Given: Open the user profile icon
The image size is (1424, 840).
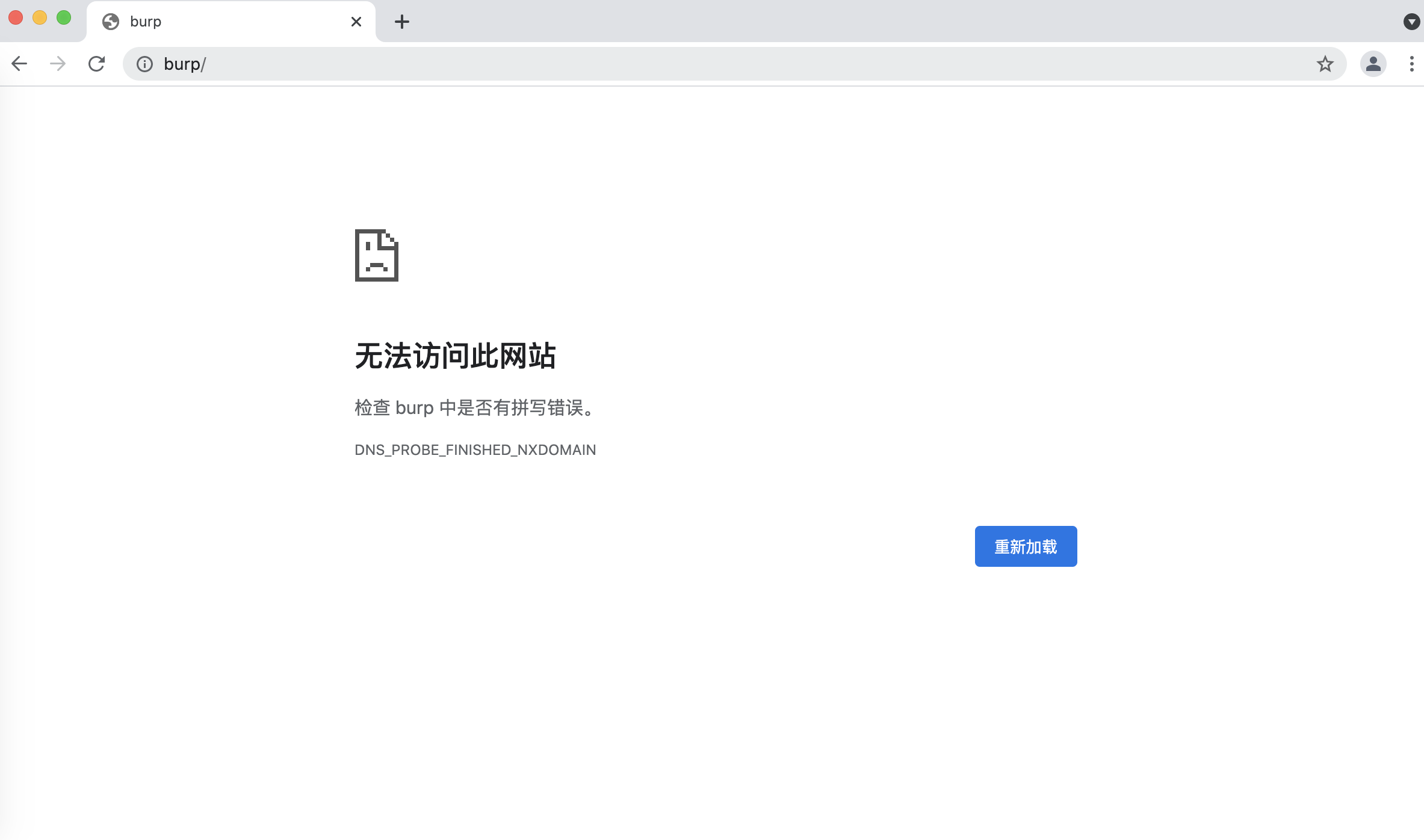Looking at the screenshot, I should pos(1373,64).
